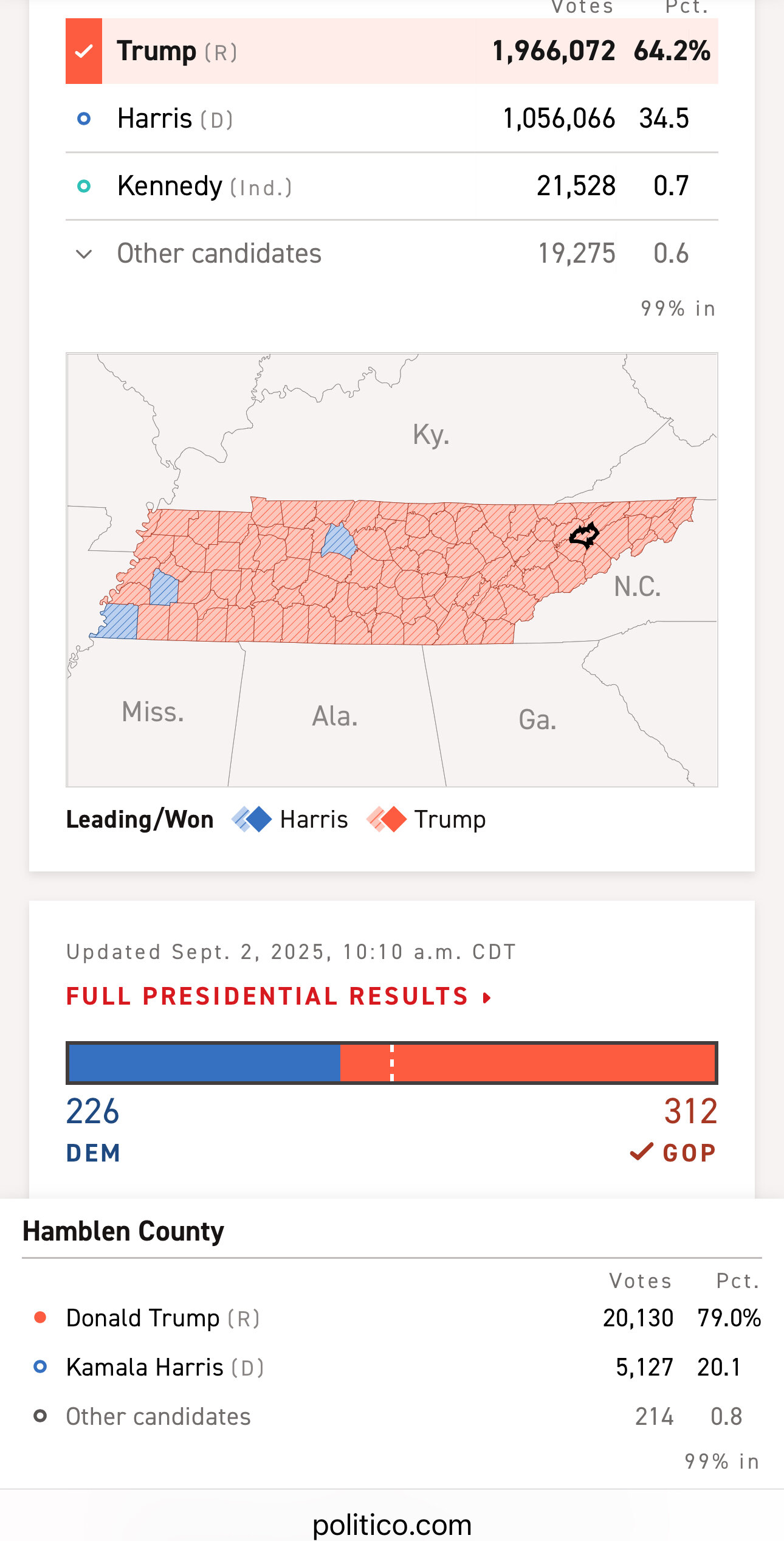Image resolution: width=784 pixels, height=1541 pixels.
Task: Click the gray circle beside Other candidates
Action: click(x=40, y=1416)
